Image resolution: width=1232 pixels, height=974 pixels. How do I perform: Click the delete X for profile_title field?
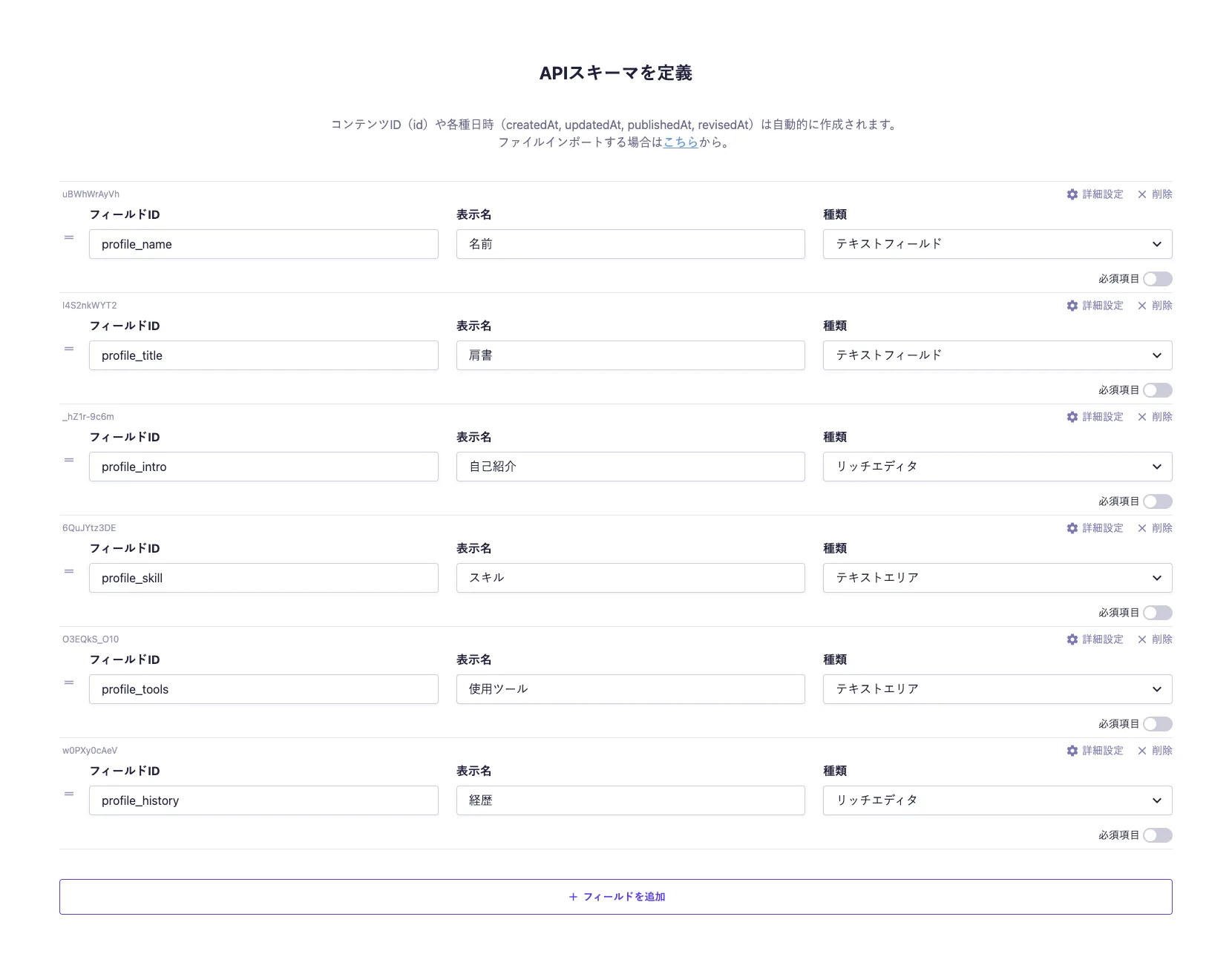pyautogui.click(x=1154, y=306)
